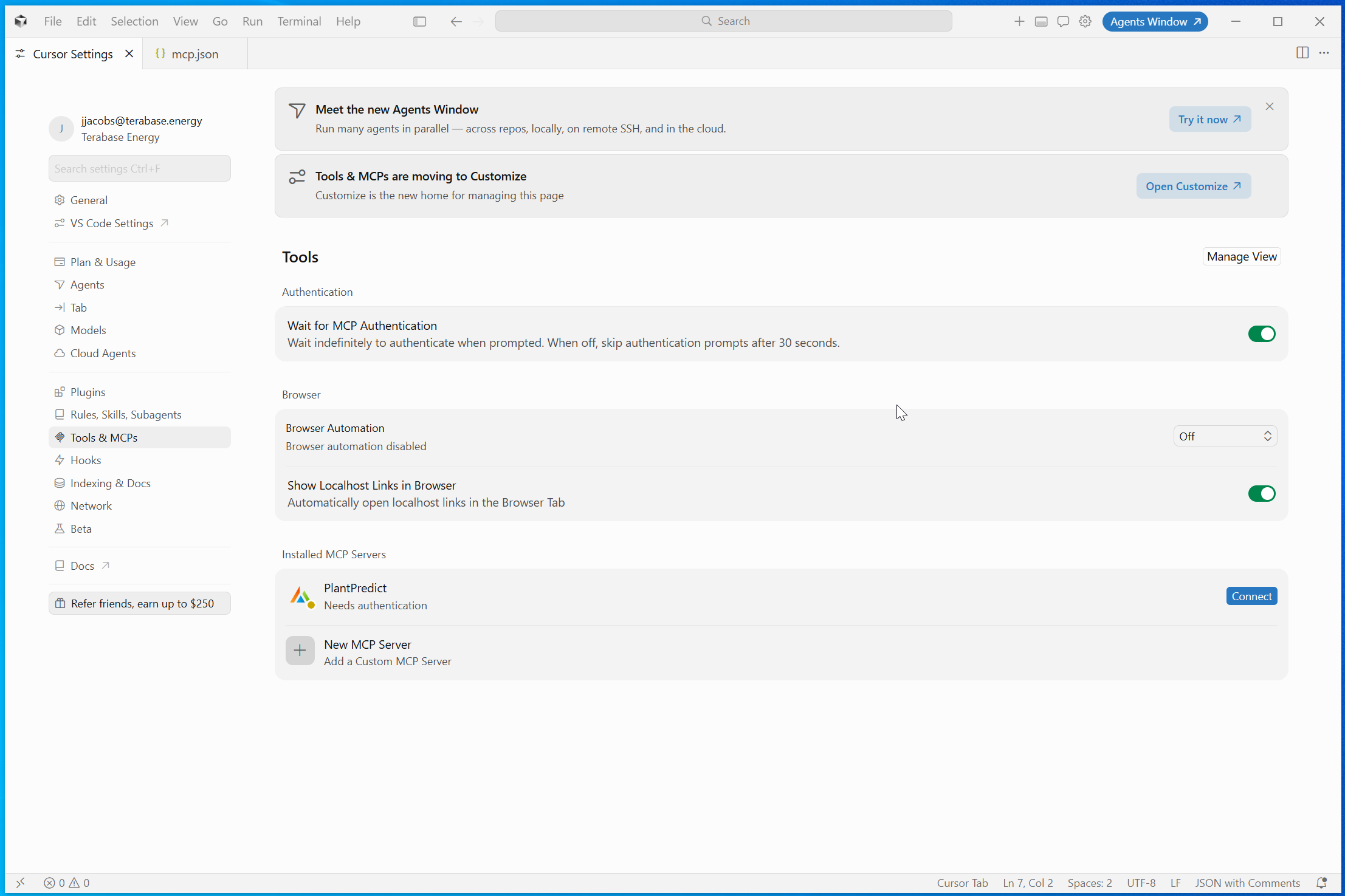Image resolution: width=1345 pixels, height=896 pixels.
Task: Open Cloud Agents settings
Action: [140, 353]
